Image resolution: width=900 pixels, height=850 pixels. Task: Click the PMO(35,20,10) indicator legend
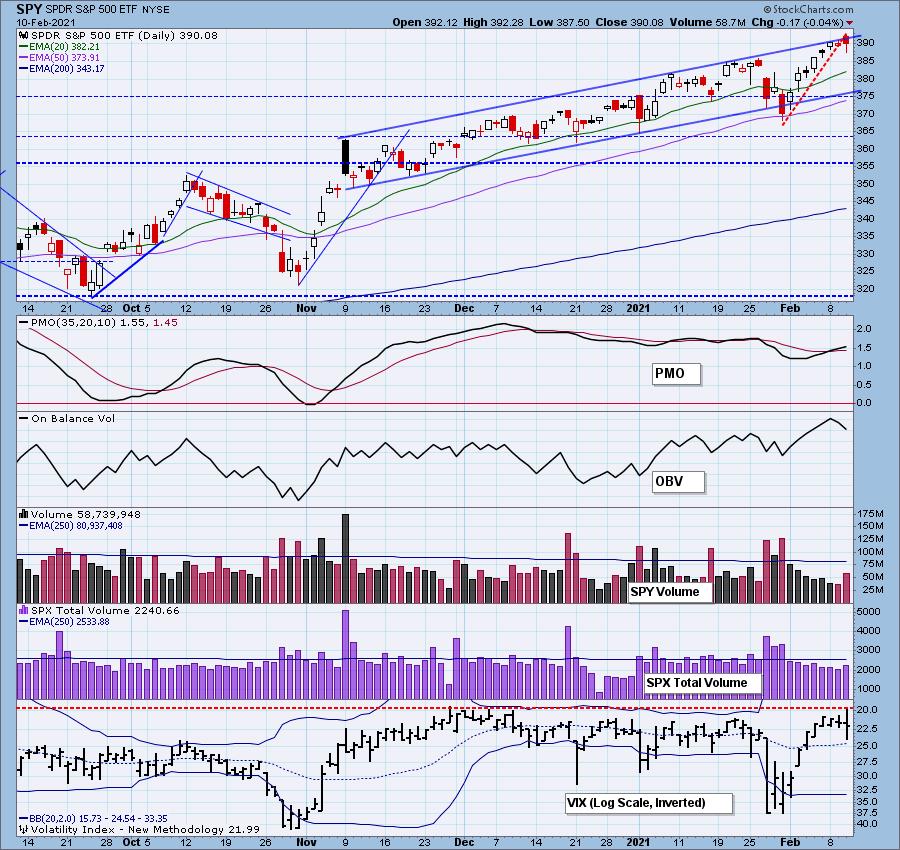coord(98,323)
